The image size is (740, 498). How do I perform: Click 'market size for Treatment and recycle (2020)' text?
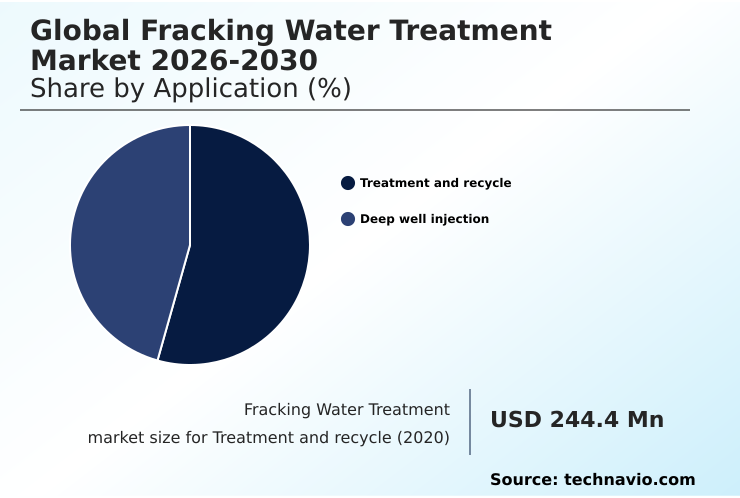pos(268,437)
